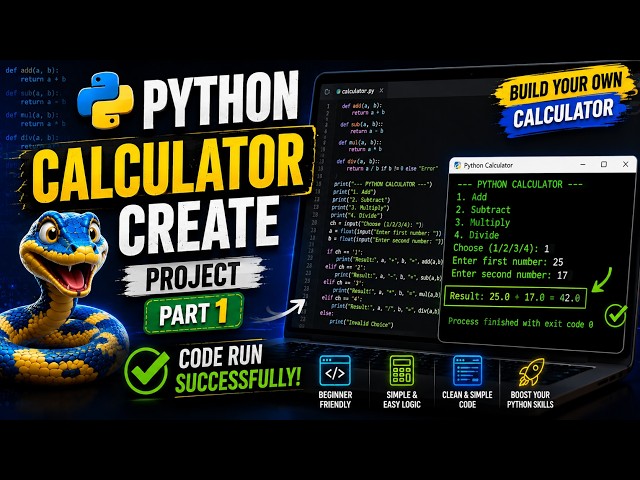640x480 pixels.
Task: Click 'def add(a, b):' in the calculator.py editor
Action: coord(361,106)
